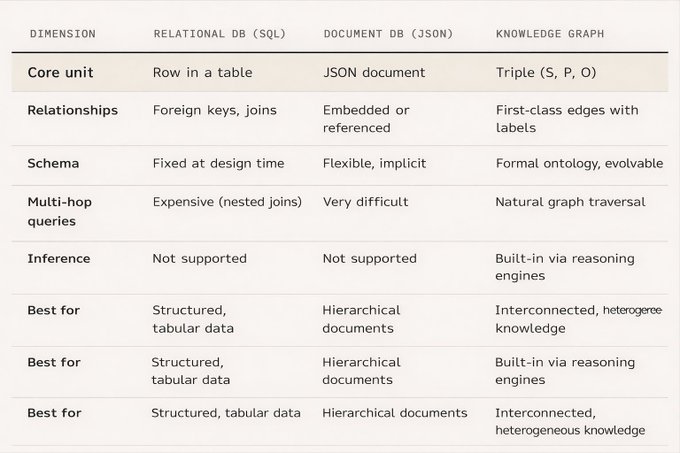The height and width of the screenshot is (453, 680).
Task: Click the DIMENSION column header
Action: [63, 34]
